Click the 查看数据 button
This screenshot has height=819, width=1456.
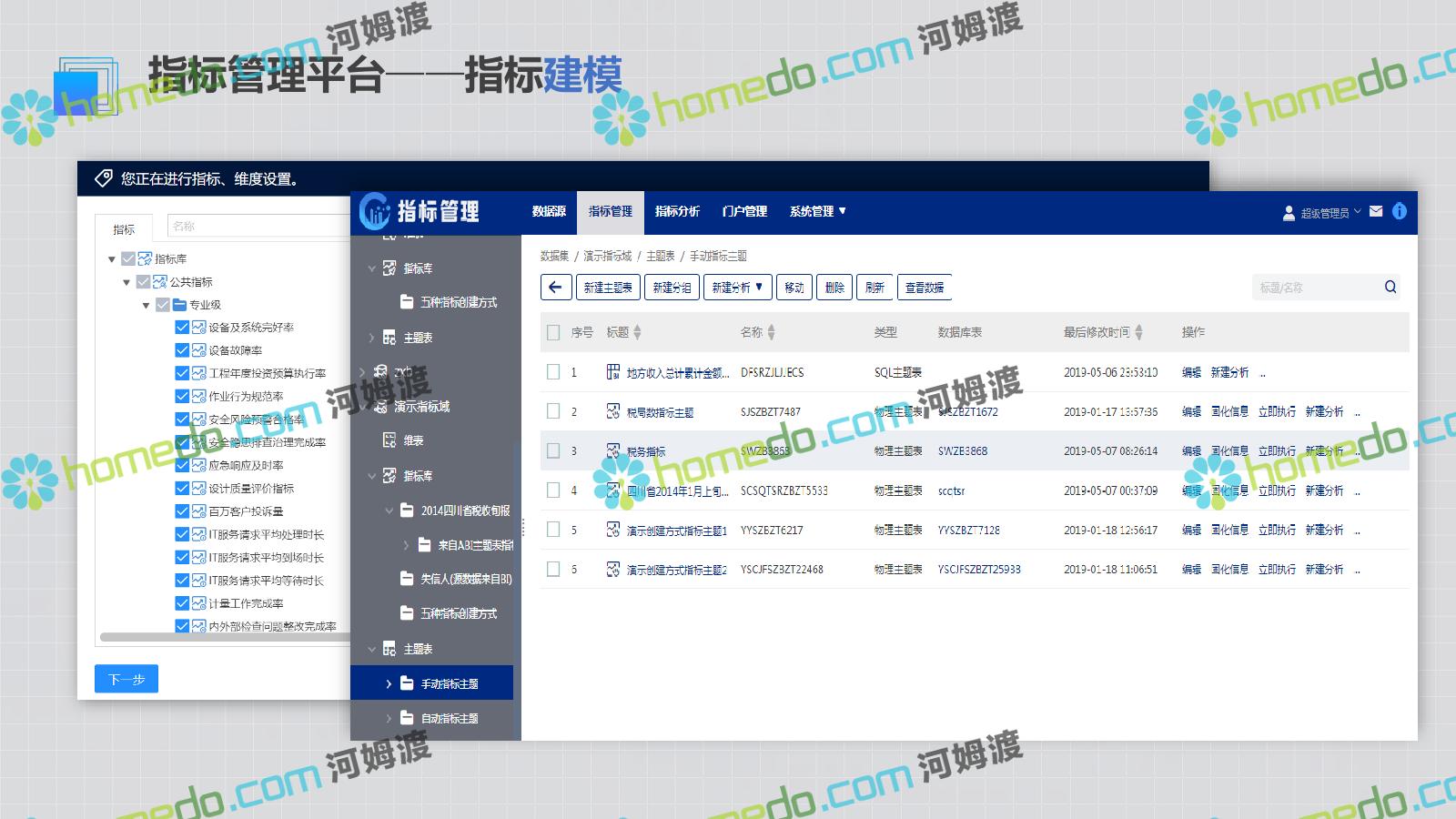click(x=925, y=287)
